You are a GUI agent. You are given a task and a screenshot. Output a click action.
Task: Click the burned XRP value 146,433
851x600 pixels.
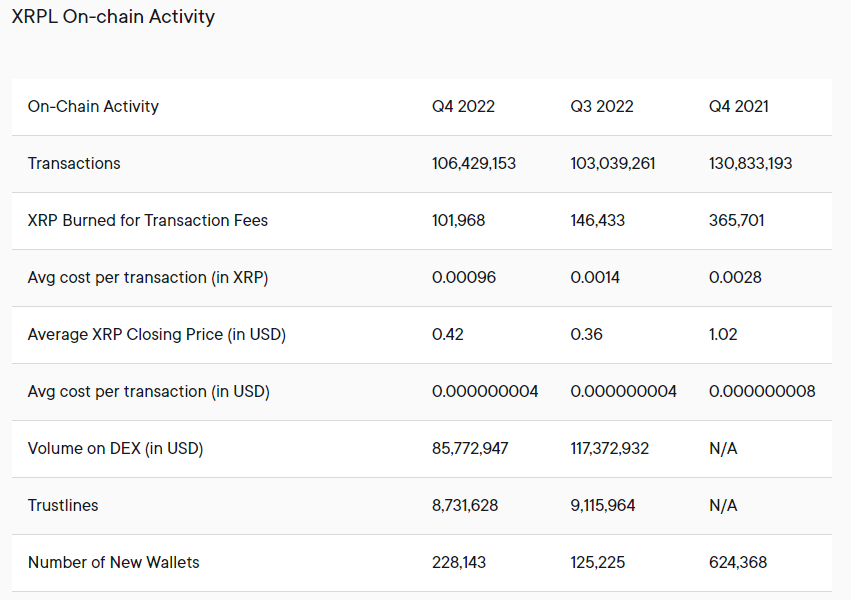pyautogui.click(x=598, y=220)
